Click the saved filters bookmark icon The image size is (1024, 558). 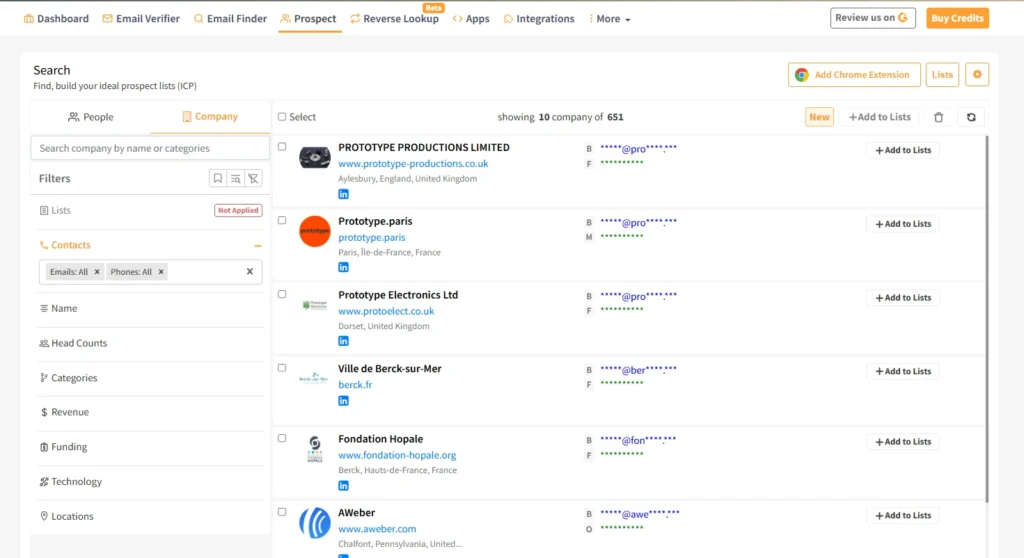[217, 178]
